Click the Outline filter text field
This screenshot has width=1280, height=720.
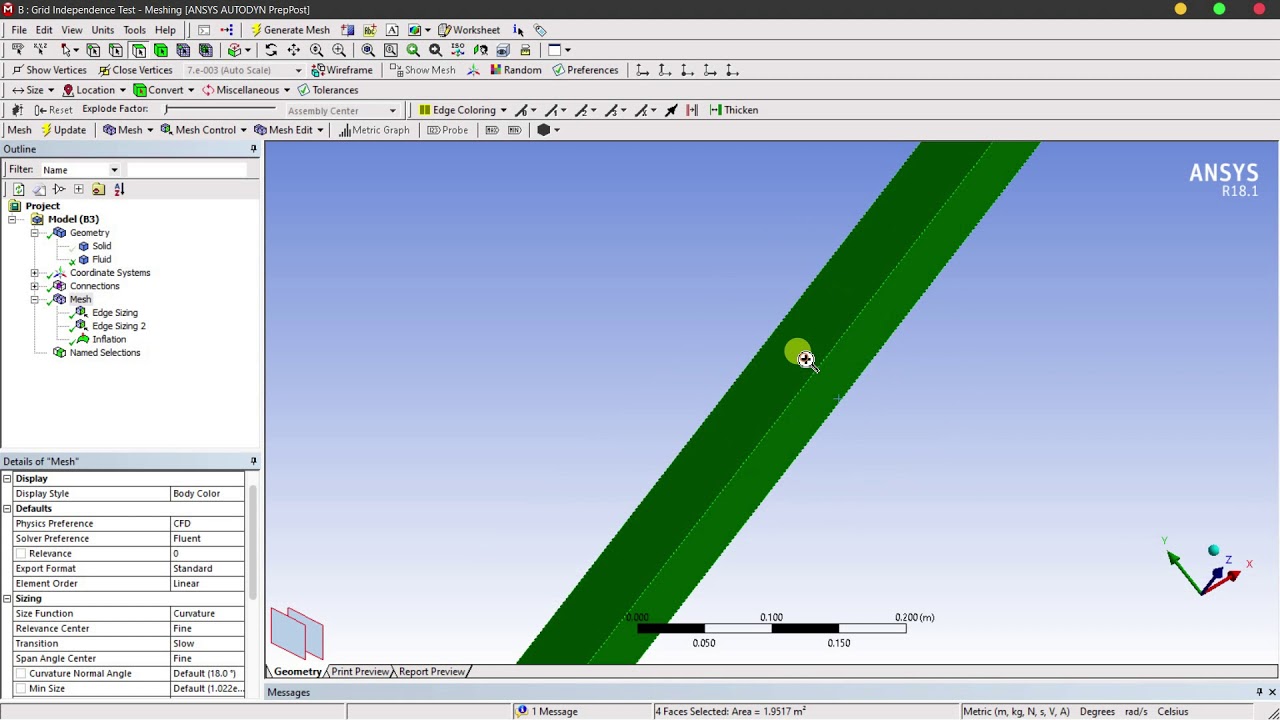(186, 170)
